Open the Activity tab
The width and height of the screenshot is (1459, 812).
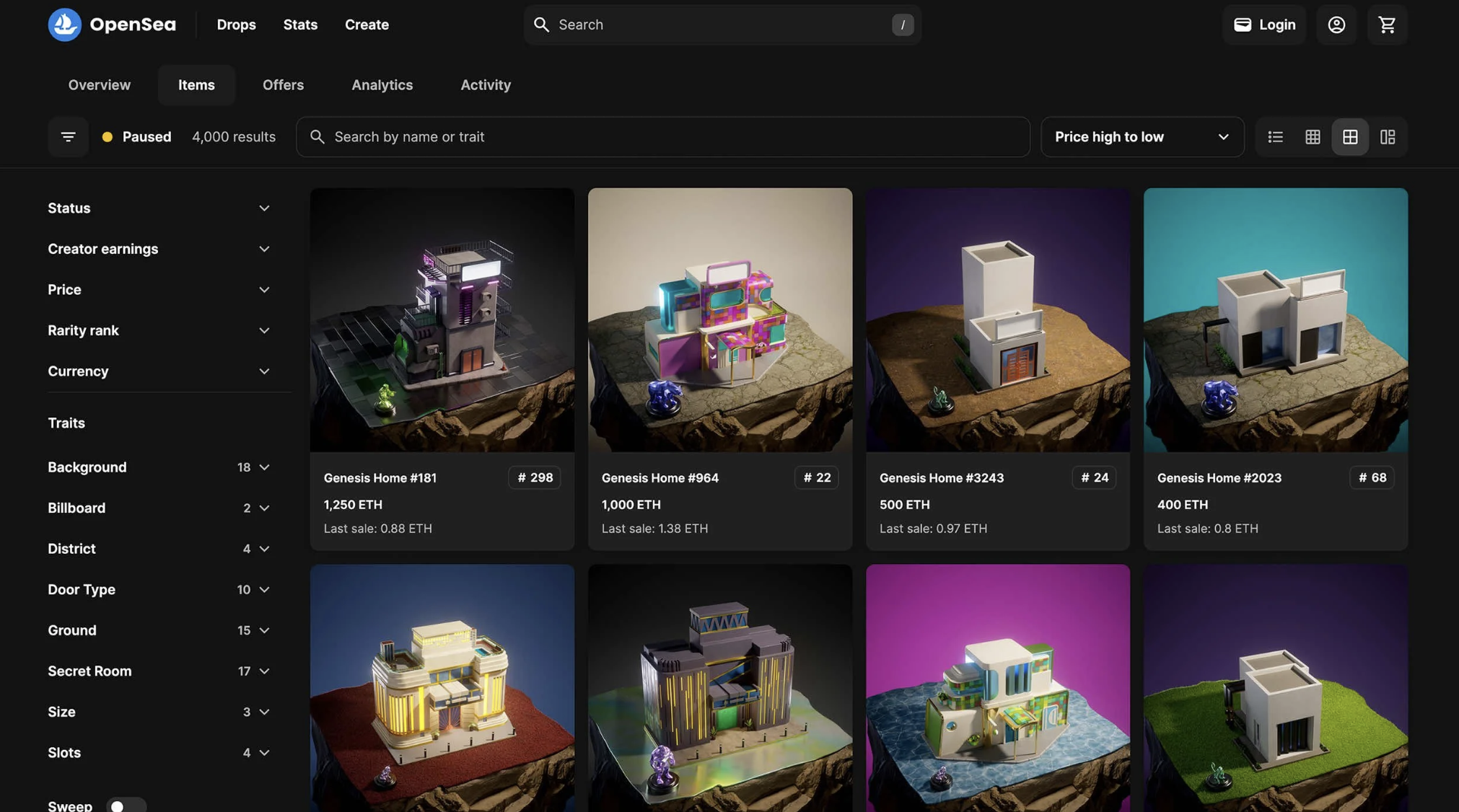pyautogui.click(x=485, y=85)
